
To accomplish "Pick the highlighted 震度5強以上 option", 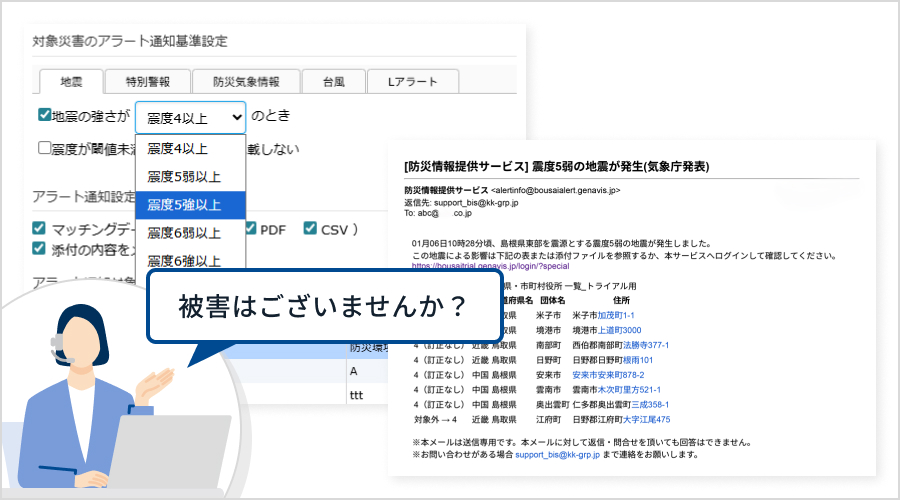I will tap(191, 205).
